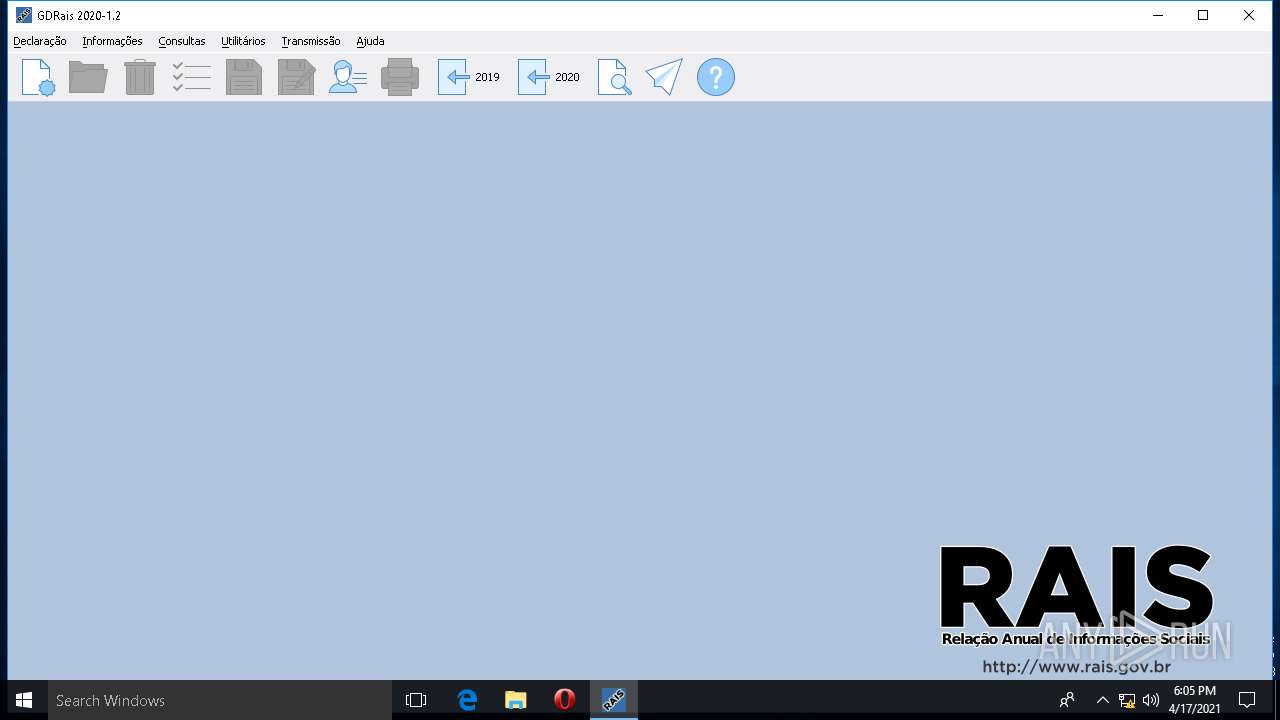Open the person details icon
This screenshot has height=720, width=1280.
tap(348, 77)
